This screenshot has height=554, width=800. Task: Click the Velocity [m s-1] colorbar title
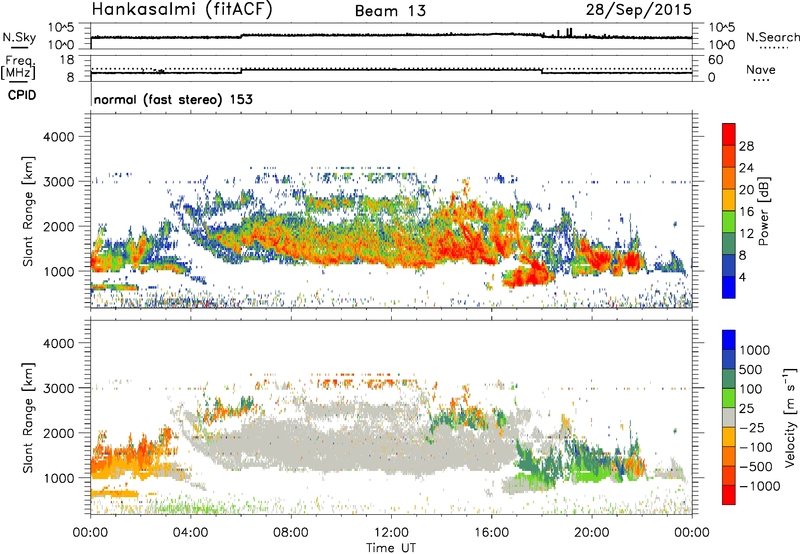(790, 418)
